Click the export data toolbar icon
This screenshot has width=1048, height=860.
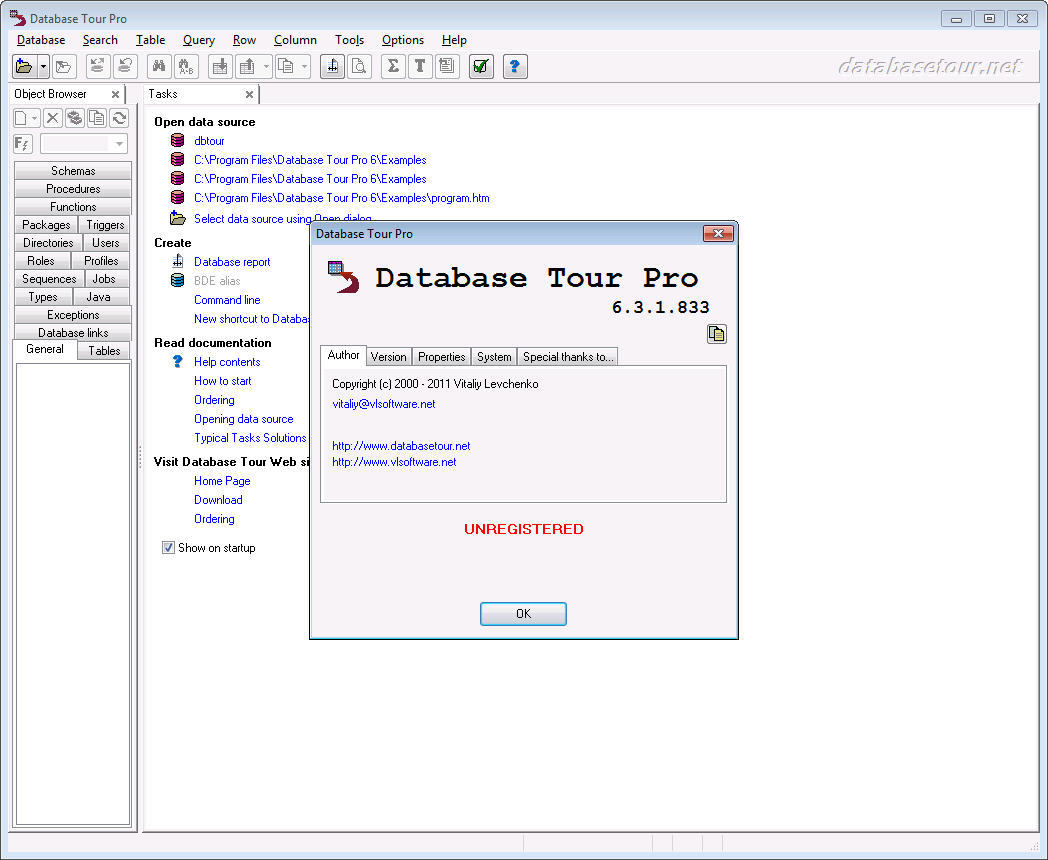tap(247, 66)
